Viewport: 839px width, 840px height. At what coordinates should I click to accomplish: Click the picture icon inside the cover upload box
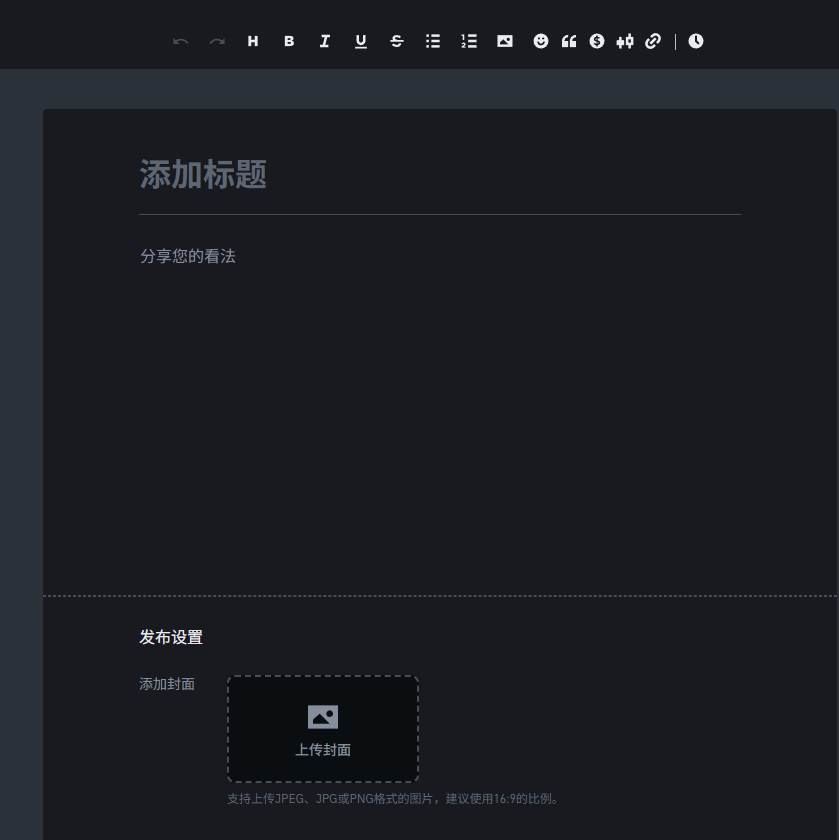(323, 717)
